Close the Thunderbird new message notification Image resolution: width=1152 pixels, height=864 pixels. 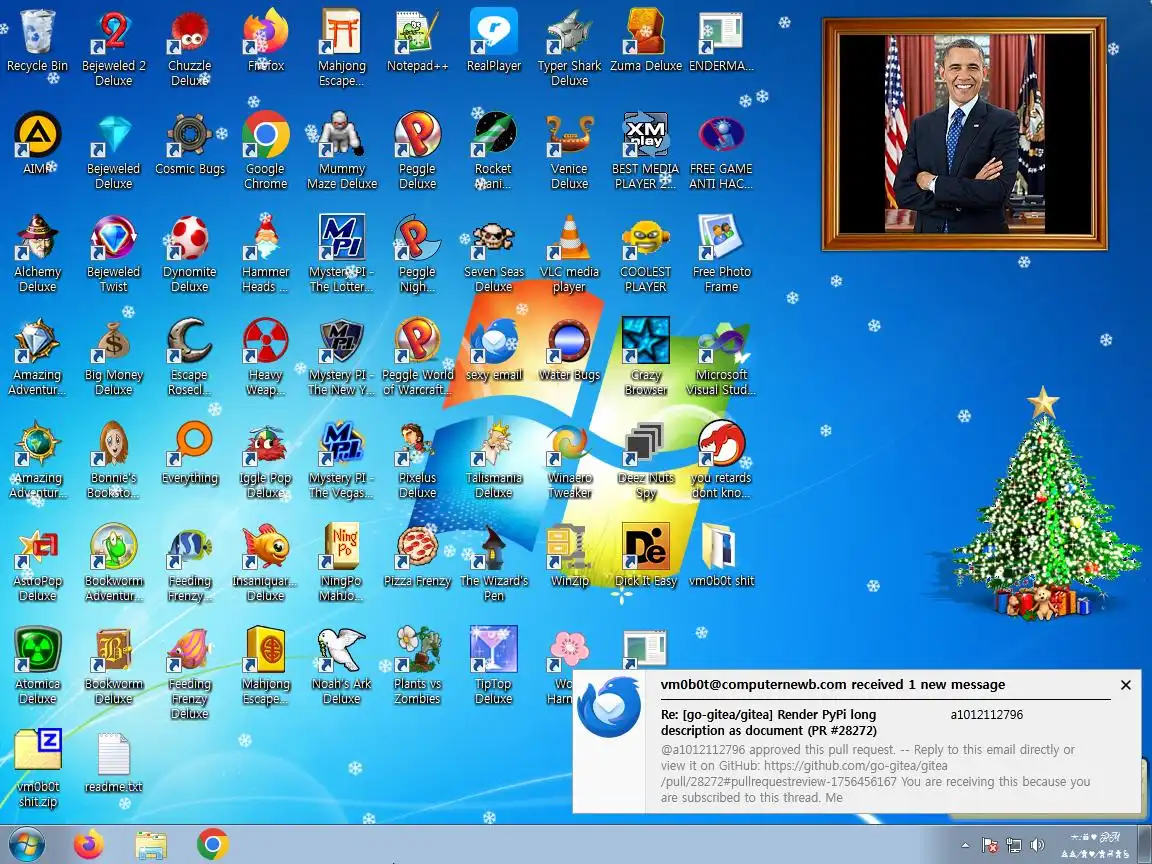point(1126,685)
